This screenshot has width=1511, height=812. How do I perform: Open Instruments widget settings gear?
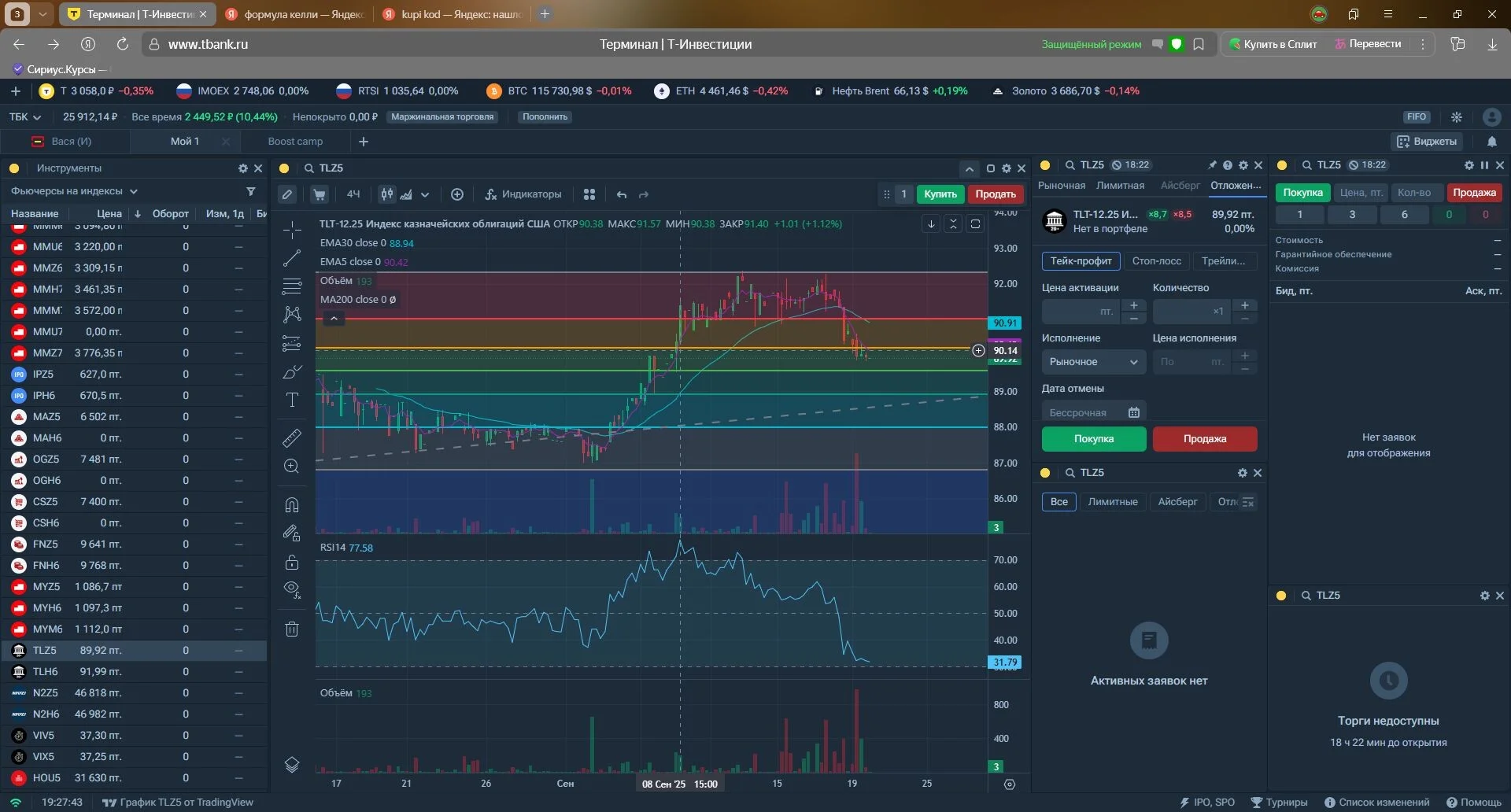click(x=243, y=168)
